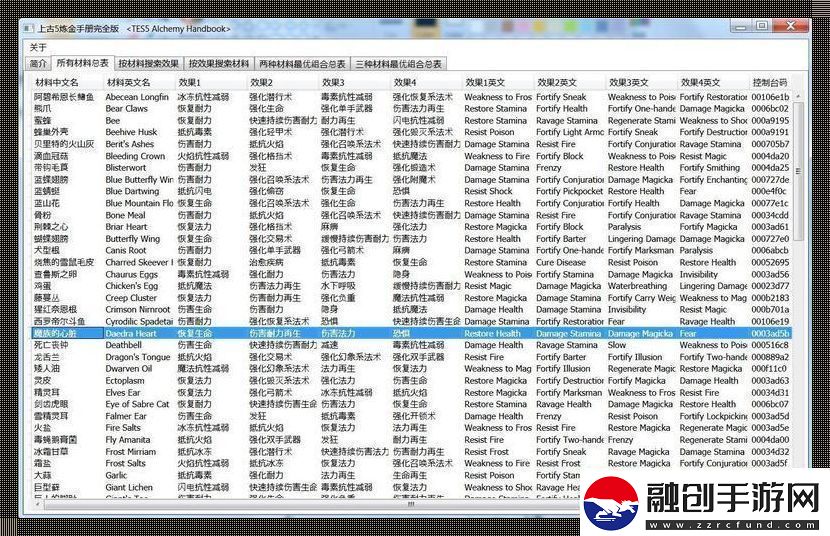The height and width of the screenshot is (536, 830).
Task: Select the Butterfly Wing cell
Action: point(139,239)
